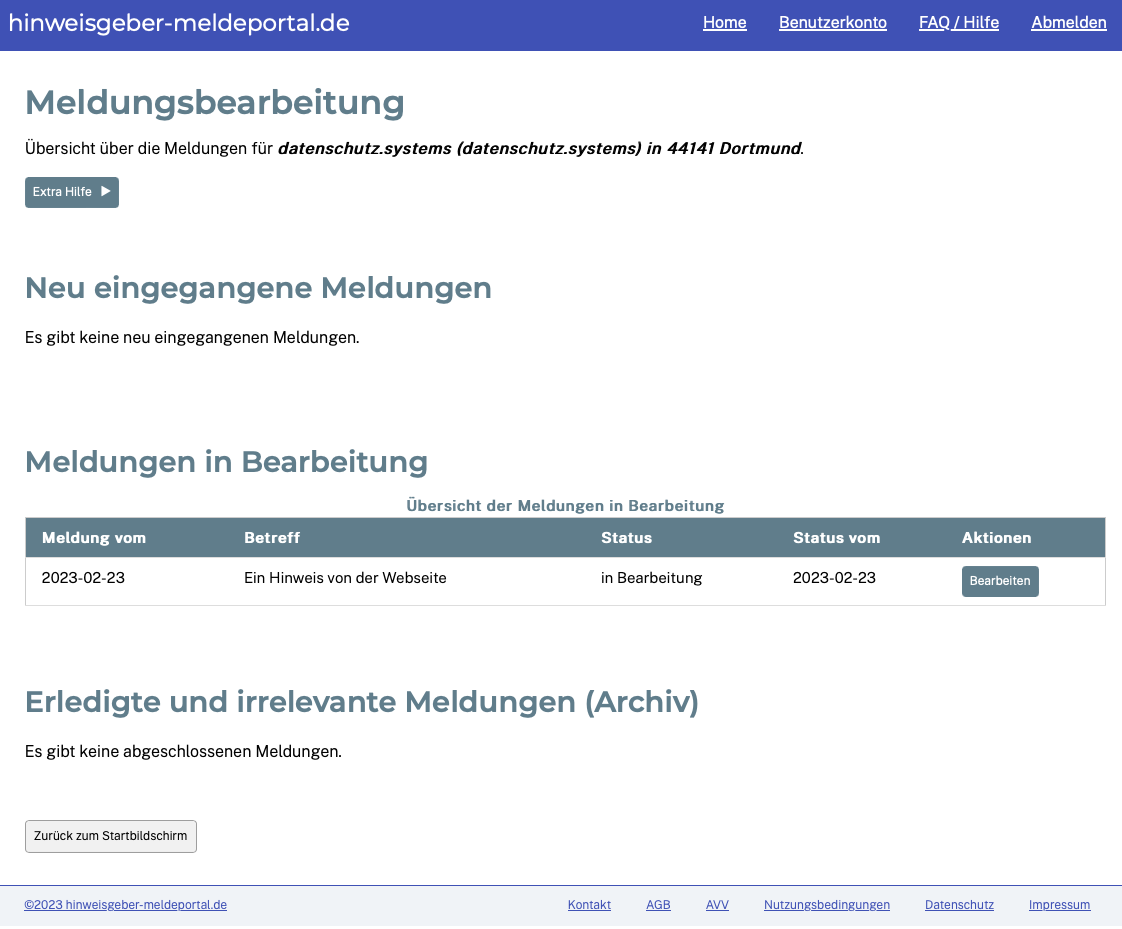Open the FAQ / Hilfe page
Image resolution: width=1122 pixels, height=929 pixels.
[x=958, y=23]
